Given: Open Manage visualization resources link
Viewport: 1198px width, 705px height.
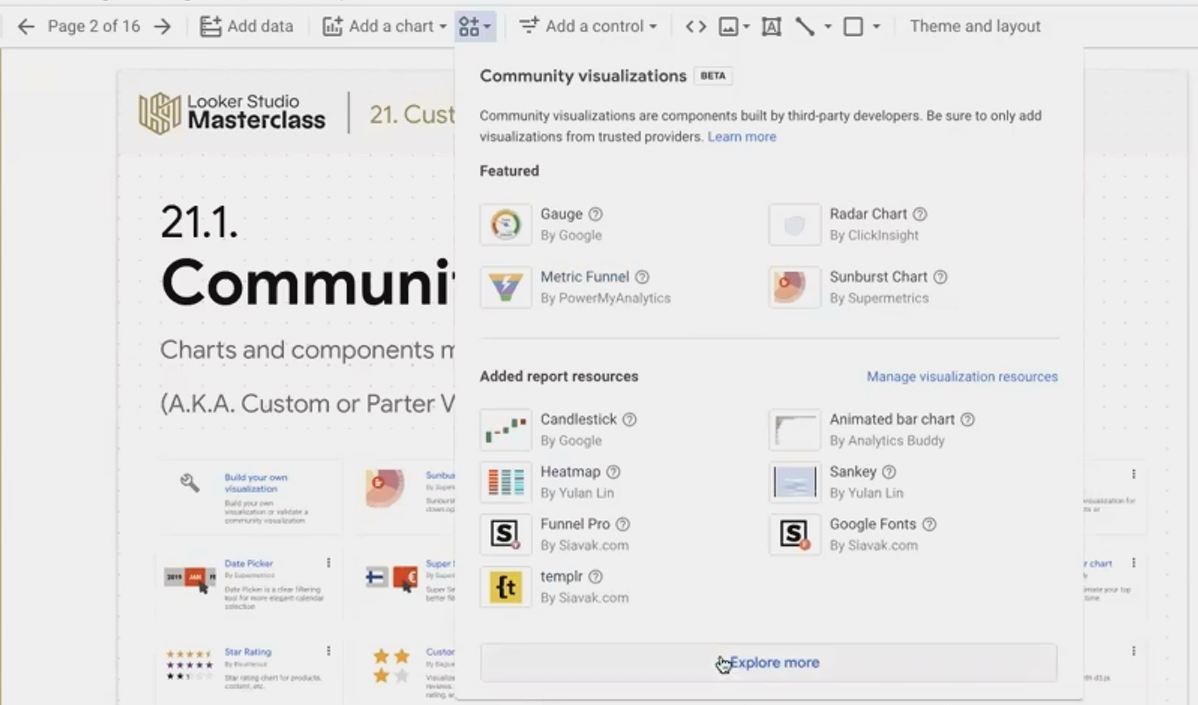Looking at the screenshot, I should pos(962,377).
